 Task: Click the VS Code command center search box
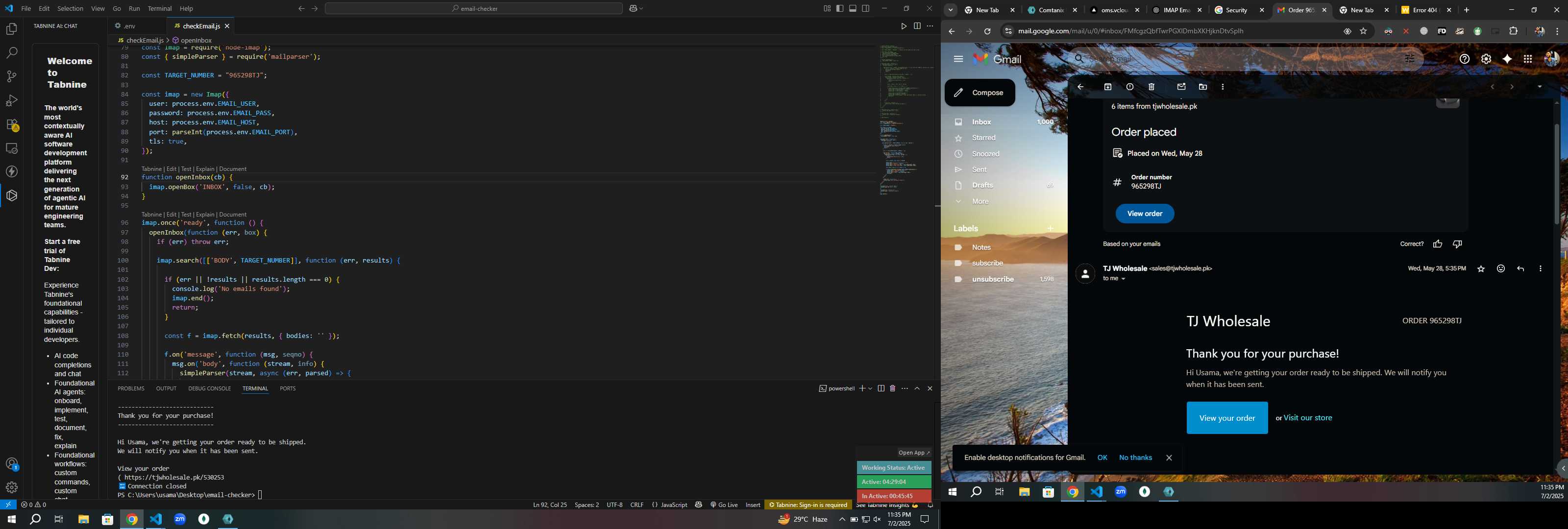coord(473,8)
